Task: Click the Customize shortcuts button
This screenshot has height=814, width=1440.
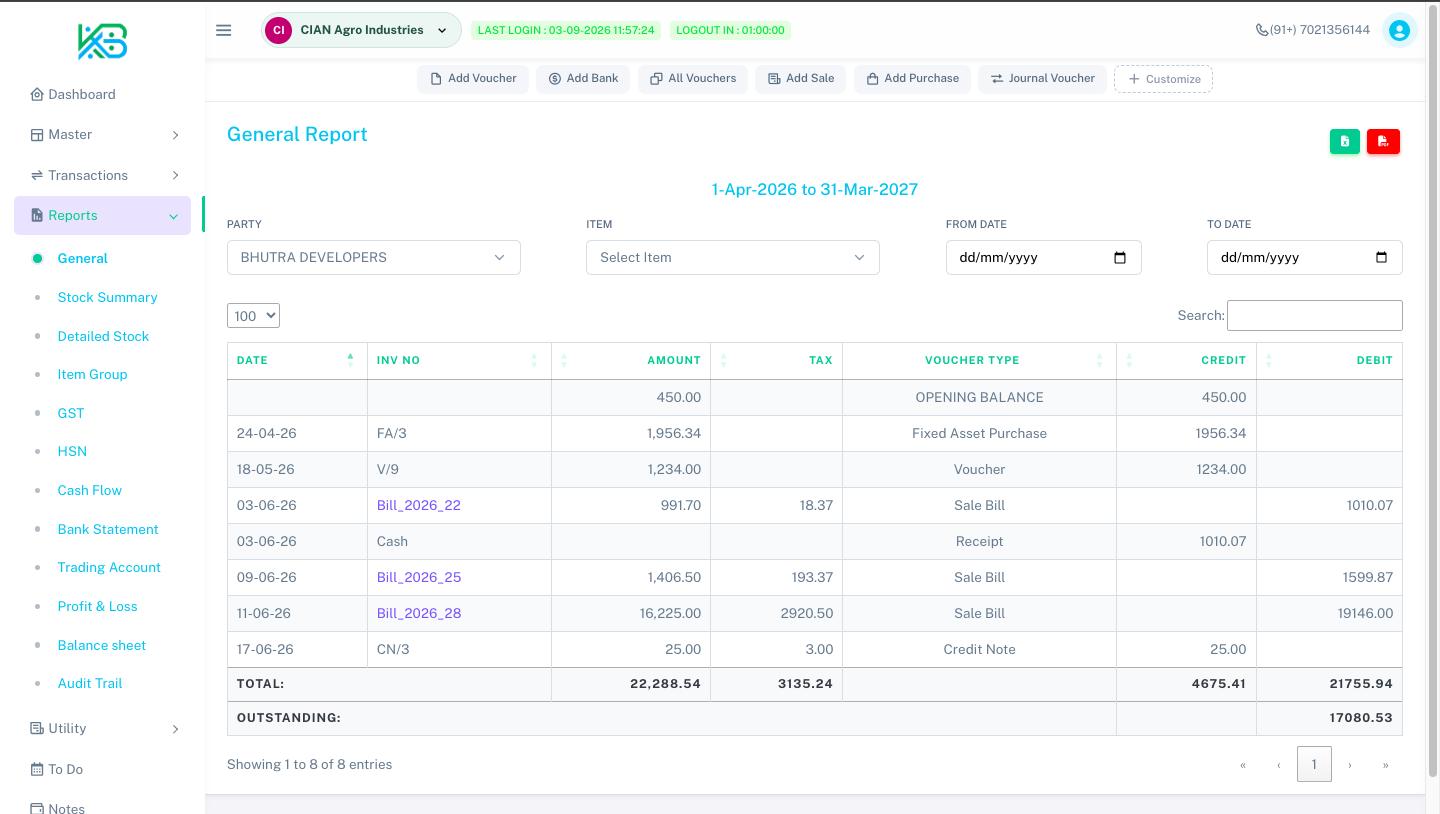Action: point(1163,79)
